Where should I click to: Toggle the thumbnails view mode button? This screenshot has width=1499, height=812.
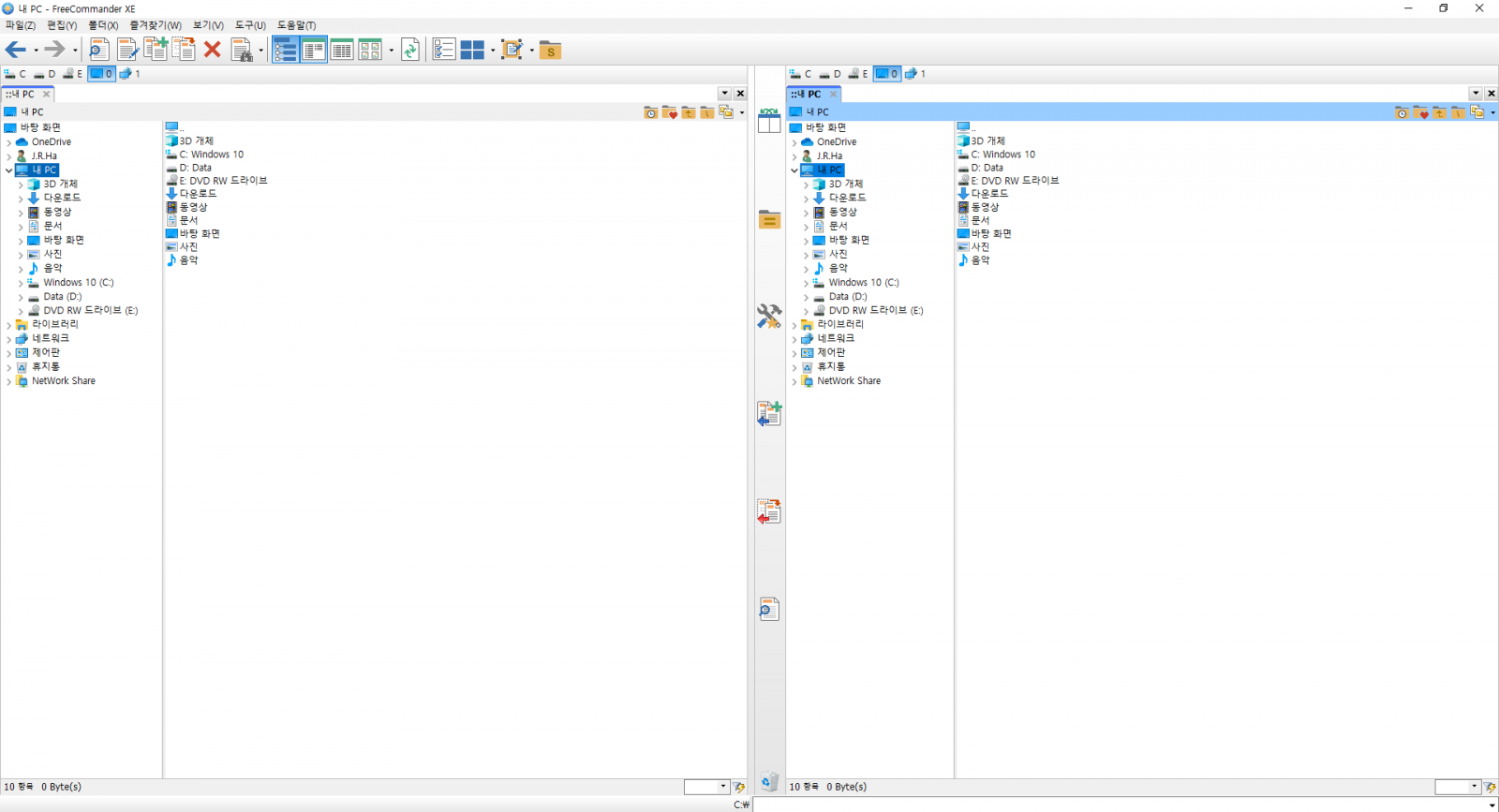370,51
